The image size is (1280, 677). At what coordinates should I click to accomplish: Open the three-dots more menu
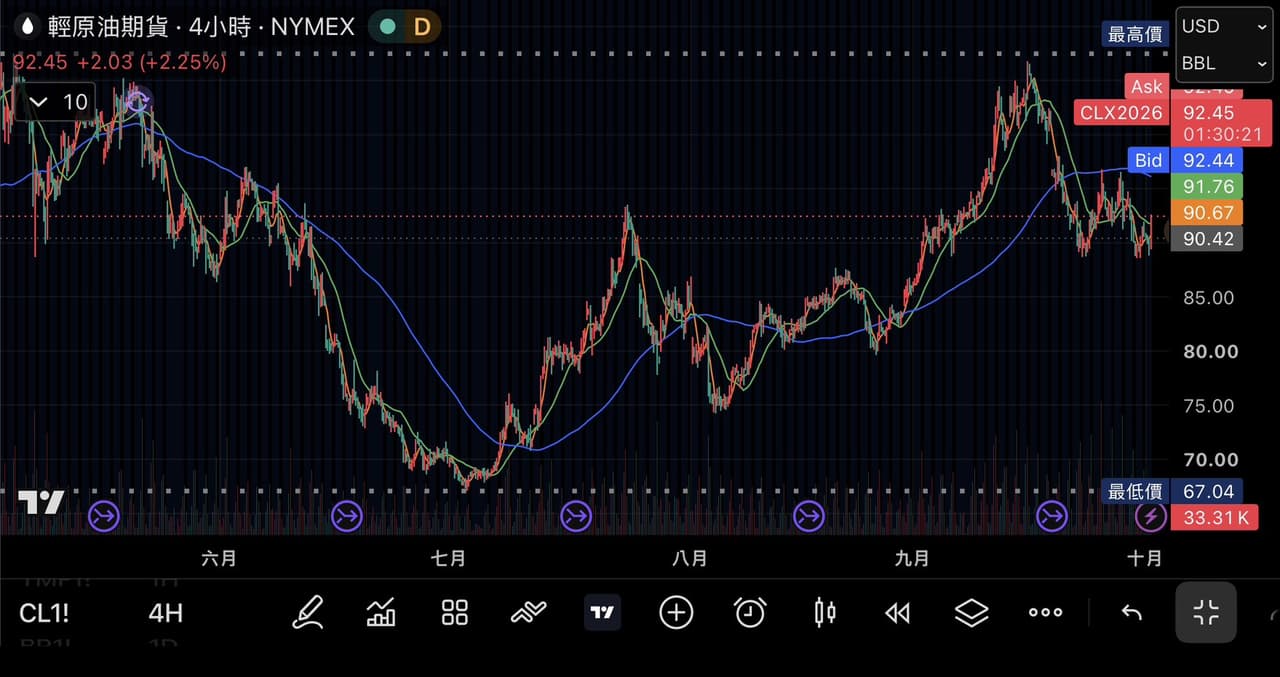coord(1046,612)
